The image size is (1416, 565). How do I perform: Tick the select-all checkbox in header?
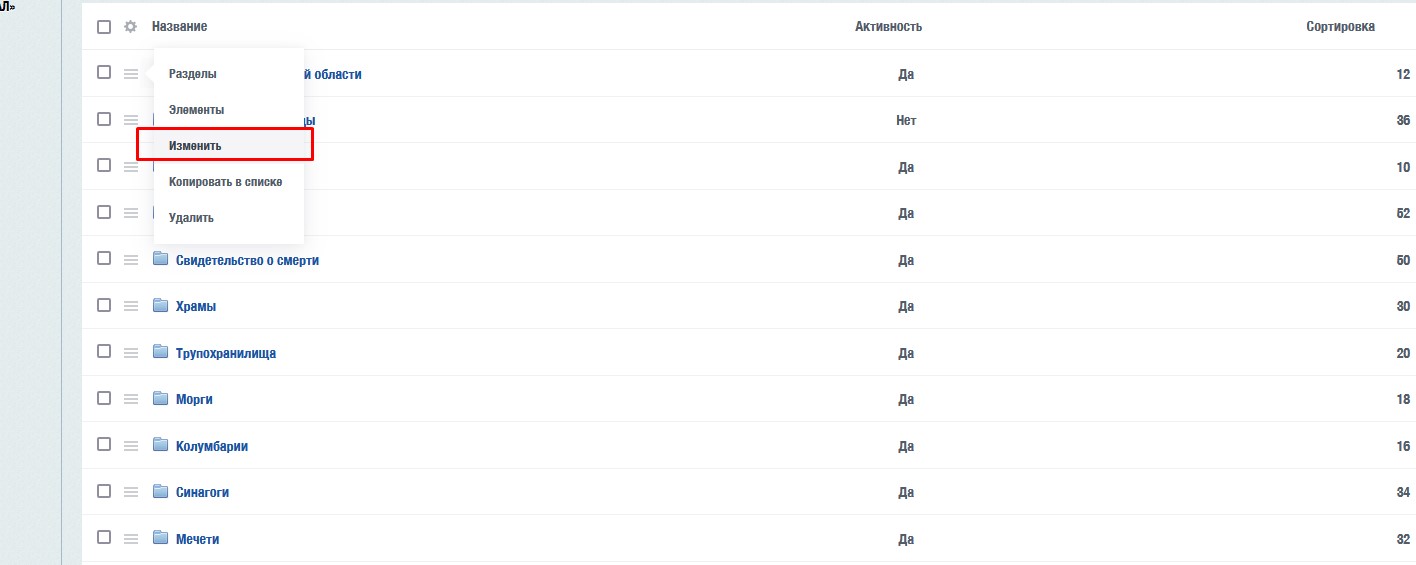pos(104,27)
